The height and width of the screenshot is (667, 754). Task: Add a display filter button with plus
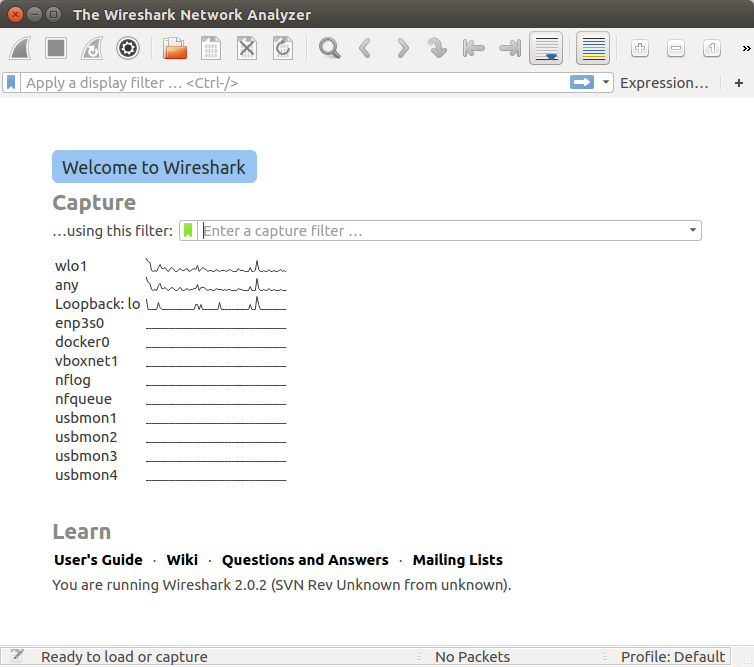click(739, 83)
